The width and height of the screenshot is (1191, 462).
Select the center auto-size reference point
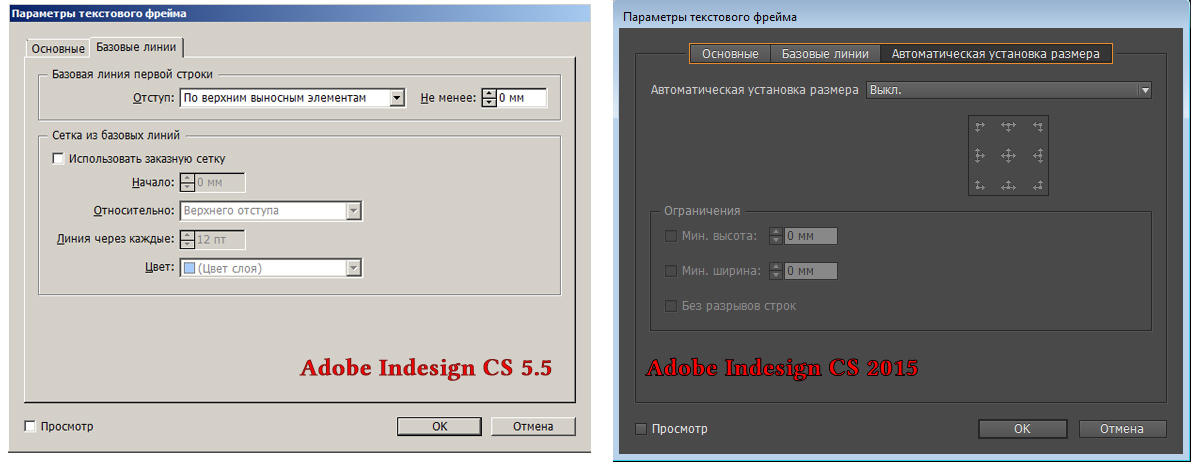click(1008, 156)
